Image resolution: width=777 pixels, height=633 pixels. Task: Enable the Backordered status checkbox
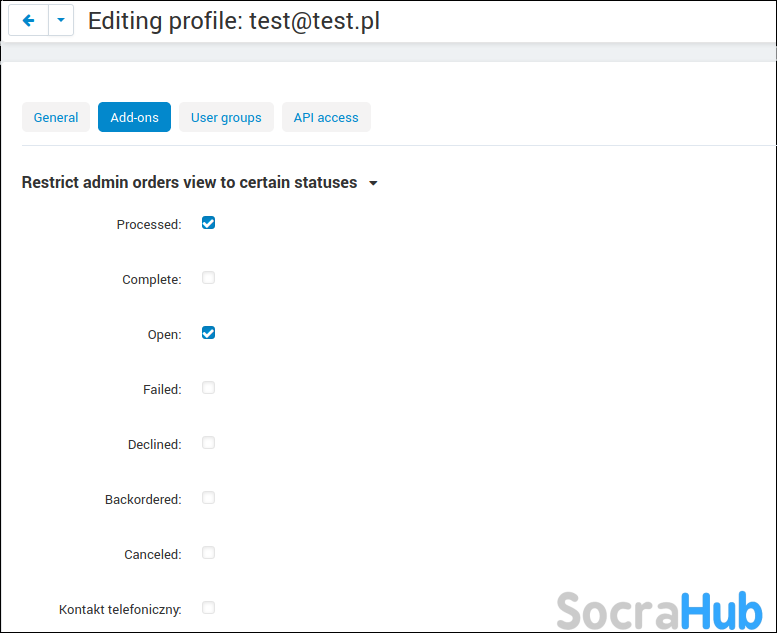[x=208, y=498]
